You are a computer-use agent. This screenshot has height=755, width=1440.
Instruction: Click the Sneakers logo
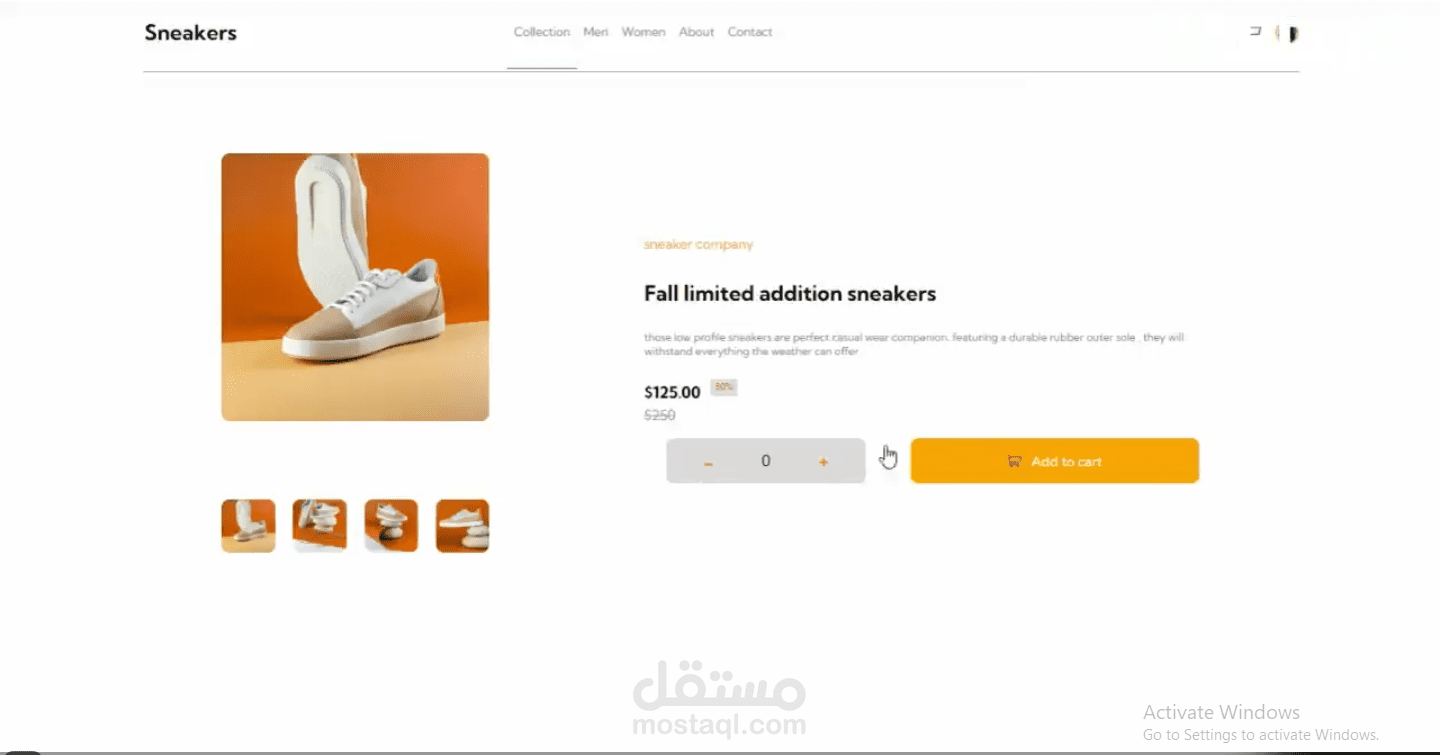(x=191, y=33)
